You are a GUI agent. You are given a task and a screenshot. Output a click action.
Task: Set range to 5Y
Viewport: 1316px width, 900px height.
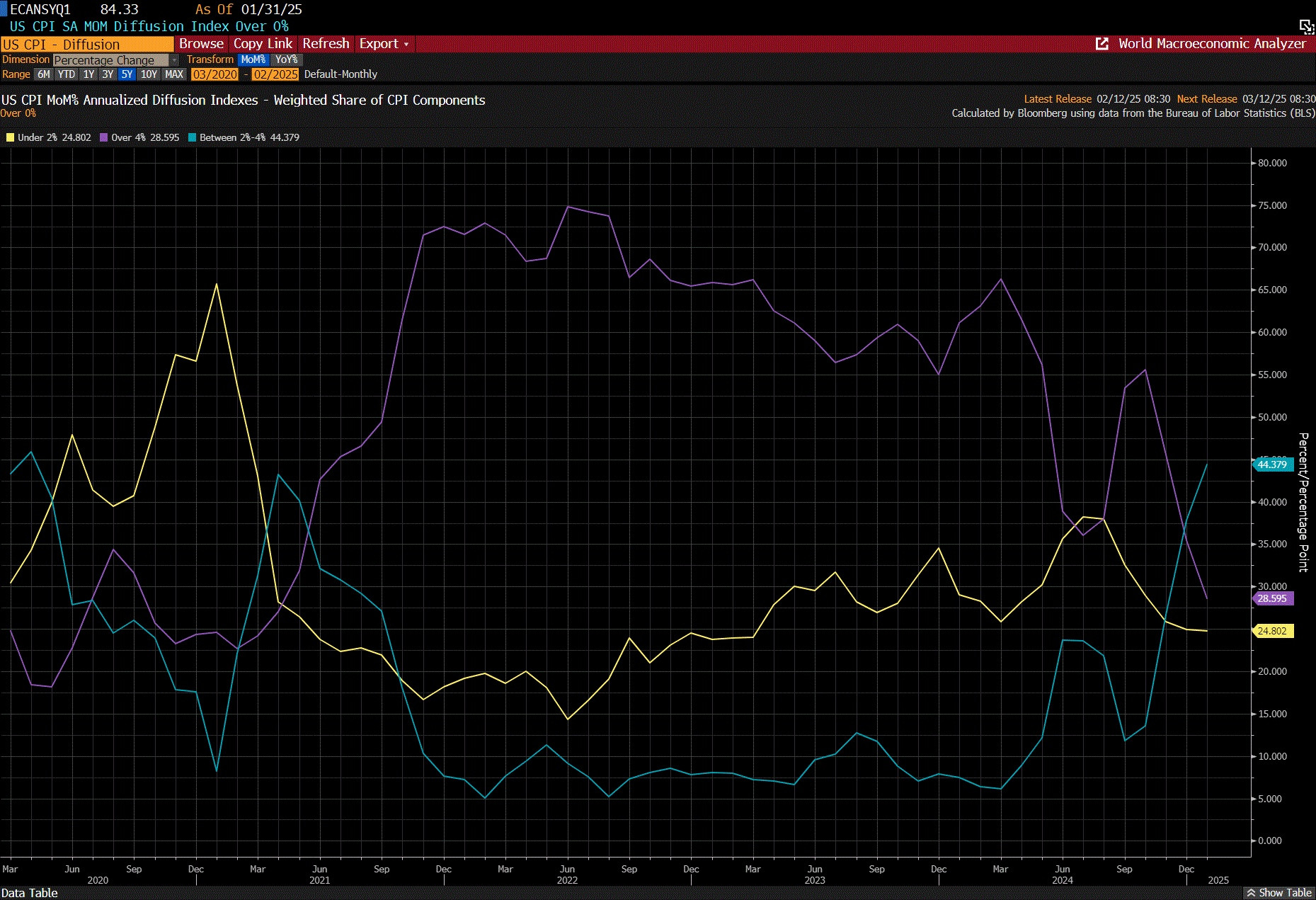[x=127, y=74]
